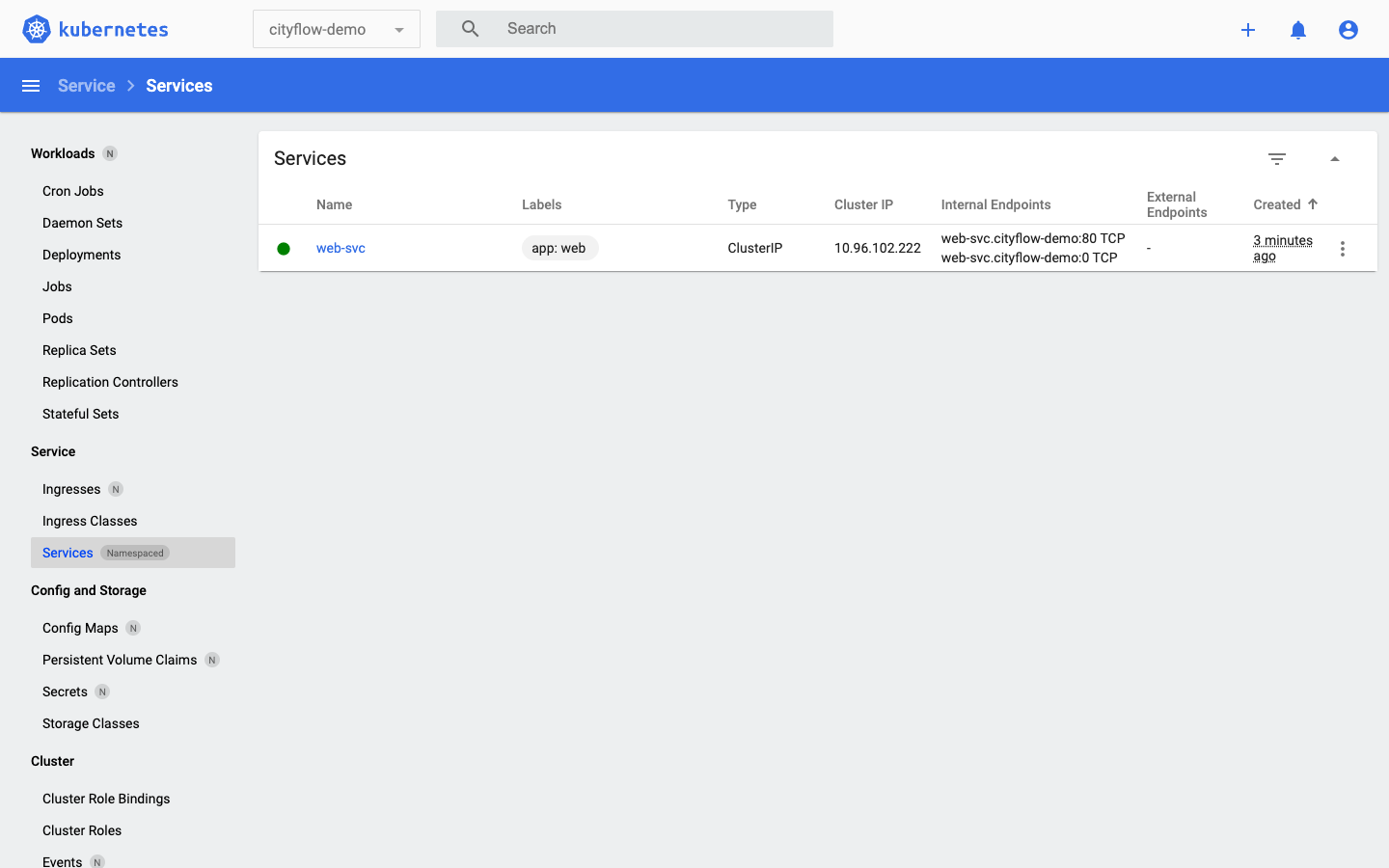
Task: Click the Type column header
Action: click(x=742, y=204)
